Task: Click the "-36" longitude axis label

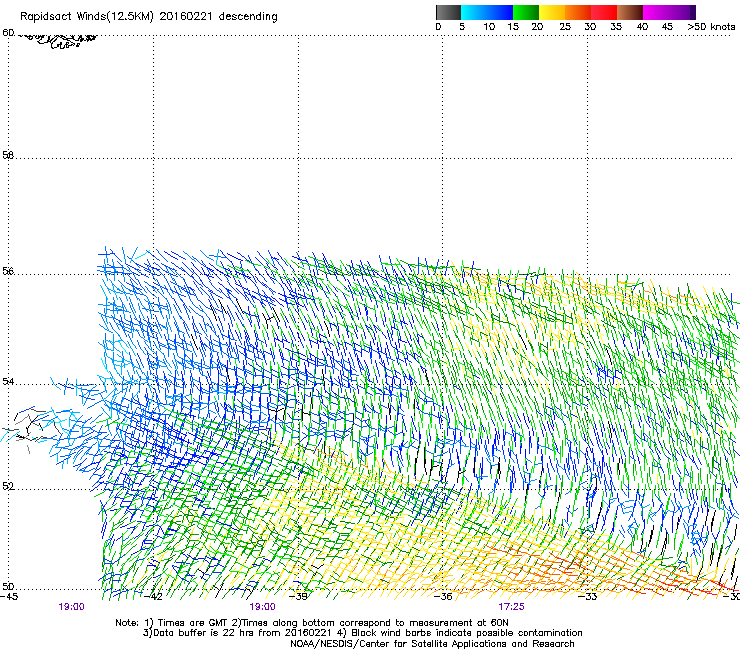Action: coord(443,597)
